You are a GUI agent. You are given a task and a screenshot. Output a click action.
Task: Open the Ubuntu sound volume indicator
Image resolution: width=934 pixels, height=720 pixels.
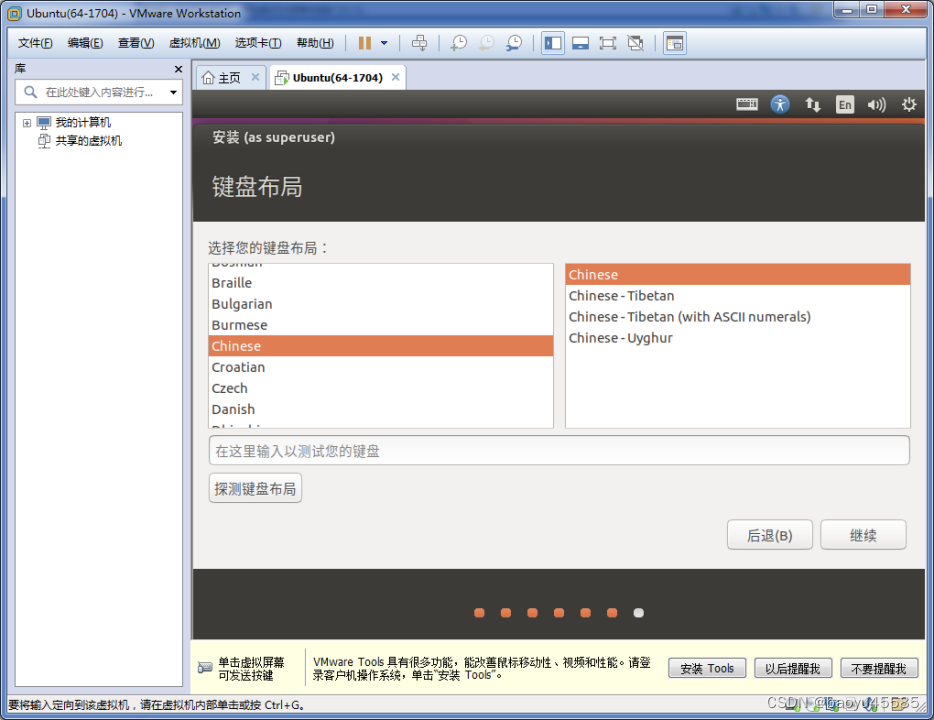pos(876,105)
